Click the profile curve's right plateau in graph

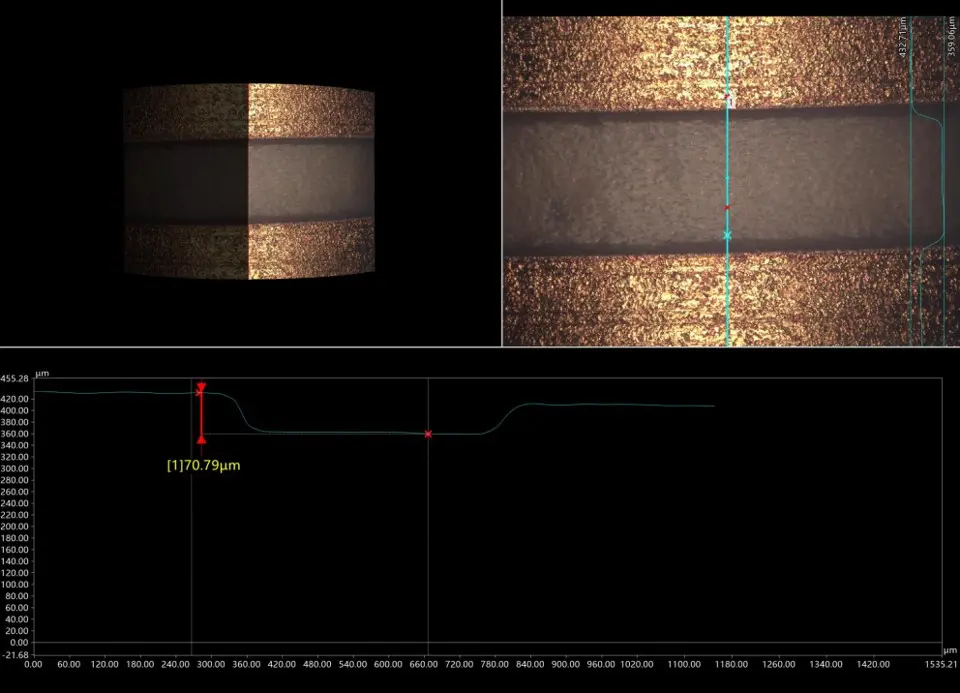point(620,405)
